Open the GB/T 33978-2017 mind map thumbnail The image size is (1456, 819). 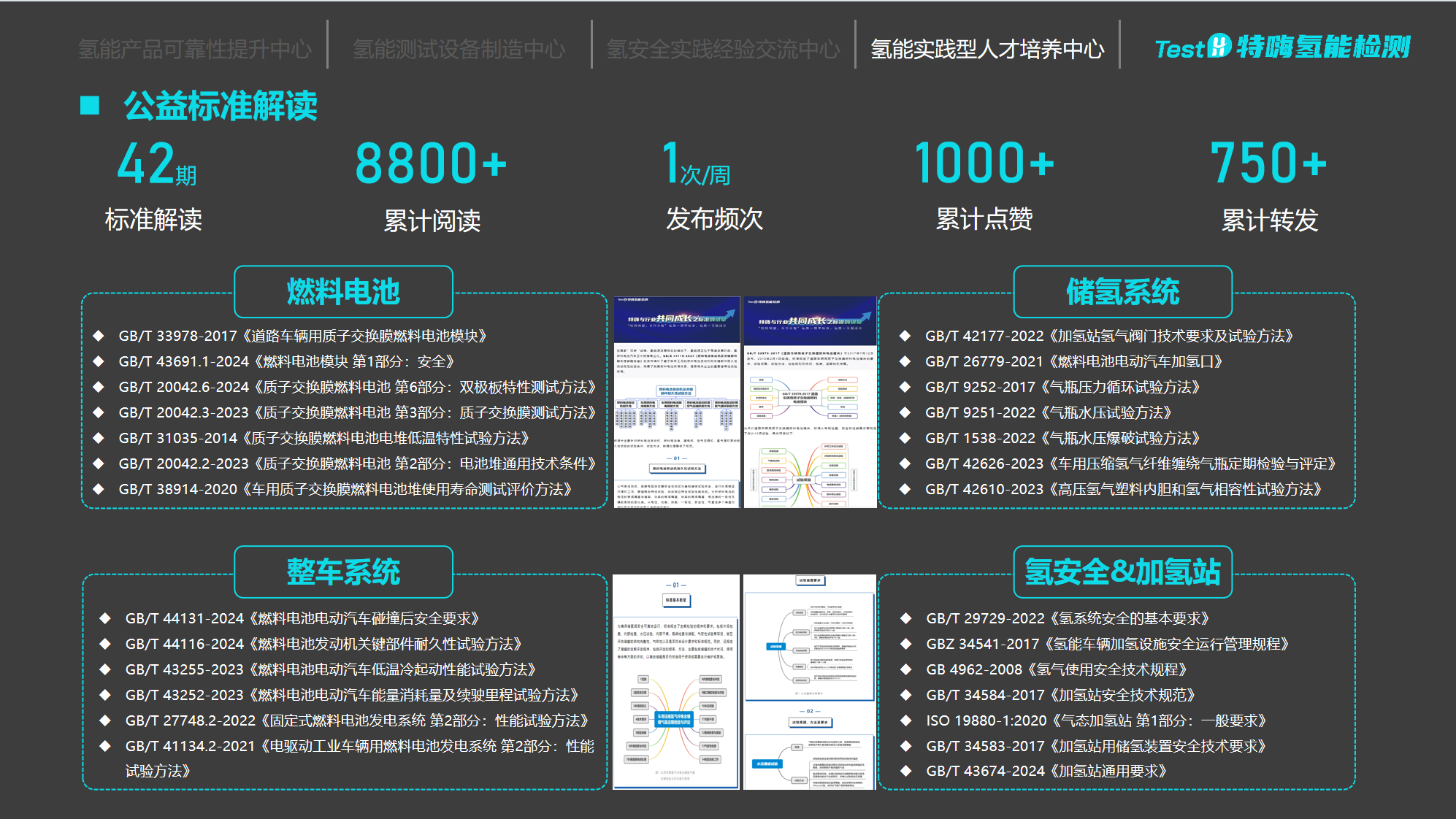point(810,401)
